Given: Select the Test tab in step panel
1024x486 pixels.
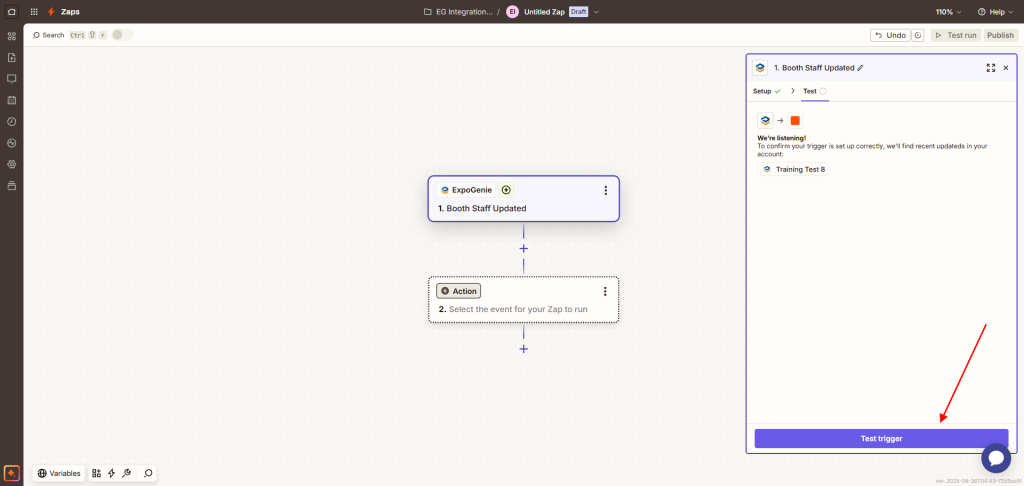Looking at the screenshot, I should pos(812,91).
